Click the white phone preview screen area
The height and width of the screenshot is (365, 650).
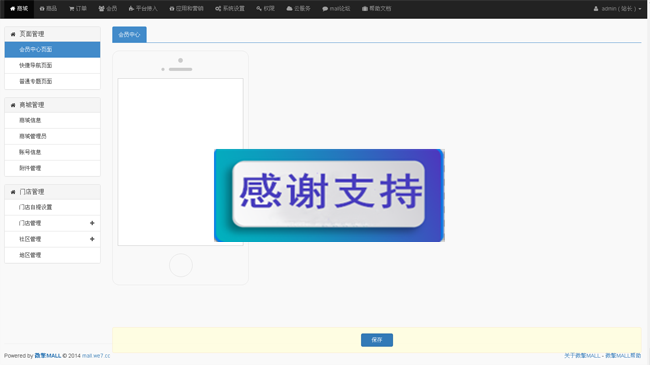coord(180,162)
